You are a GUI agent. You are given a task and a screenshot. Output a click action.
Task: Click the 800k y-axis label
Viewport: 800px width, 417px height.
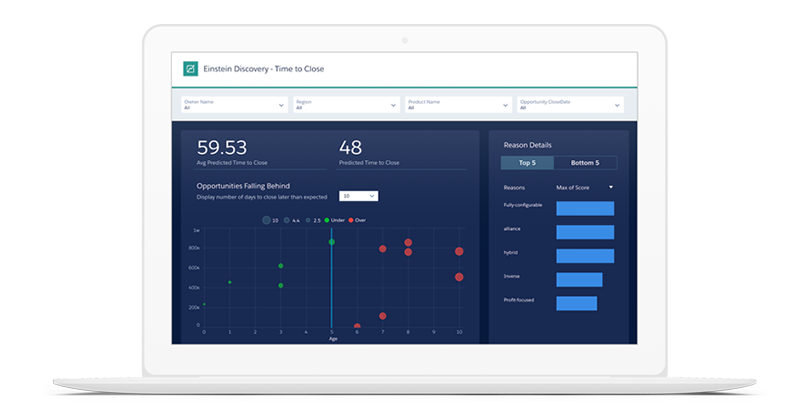point(194,248)
